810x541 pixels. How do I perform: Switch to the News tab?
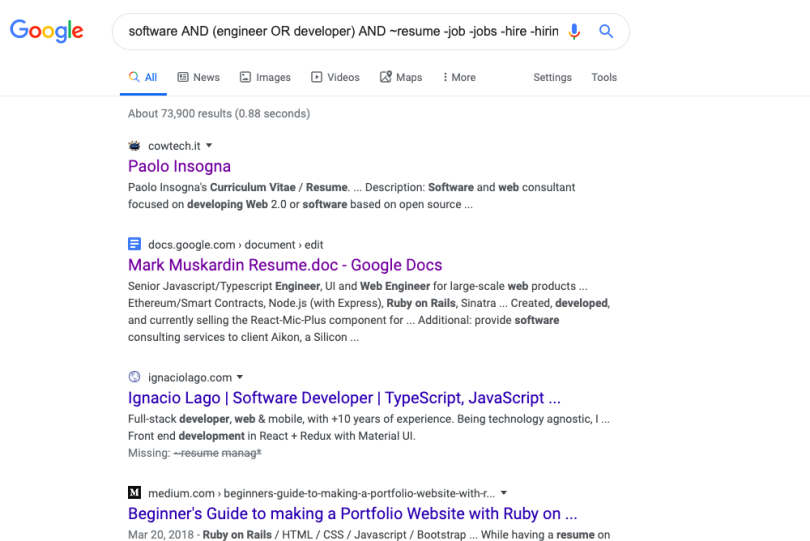[198, 78]
